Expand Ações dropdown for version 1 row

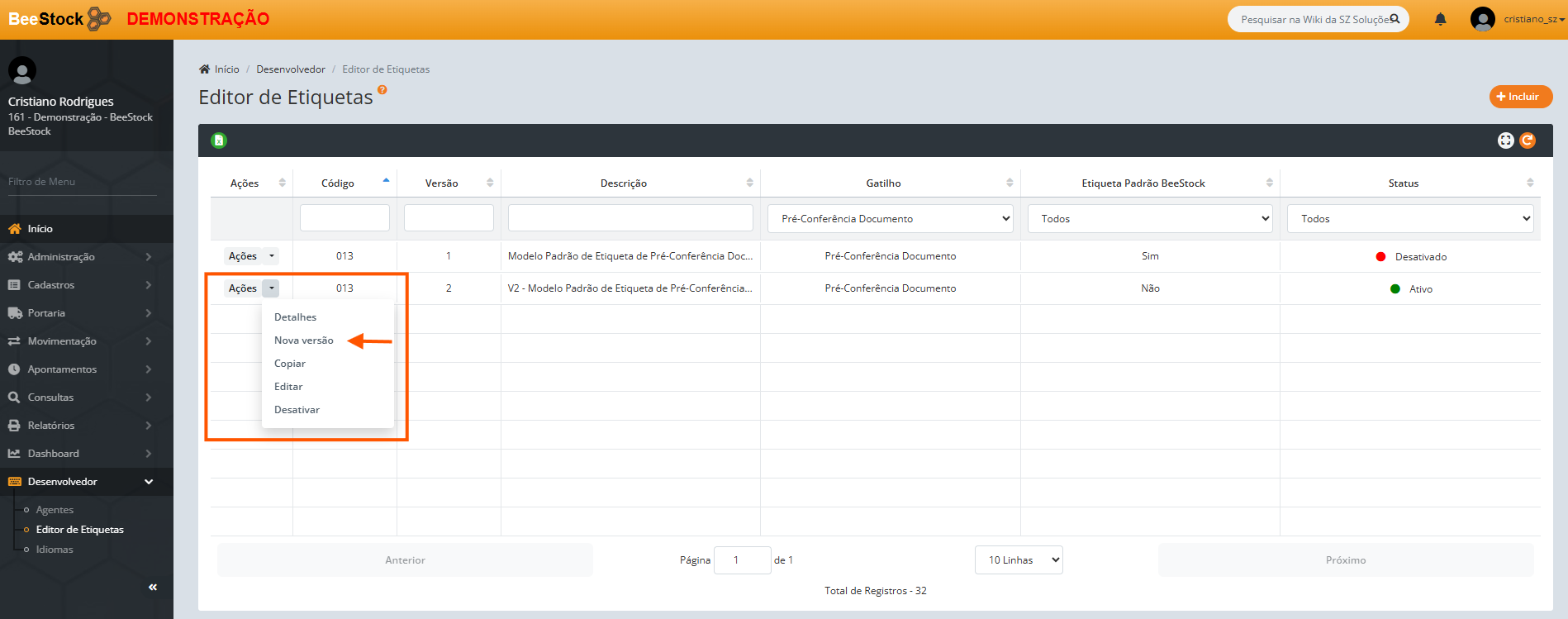pyautogui.click(x=271, y=256)
